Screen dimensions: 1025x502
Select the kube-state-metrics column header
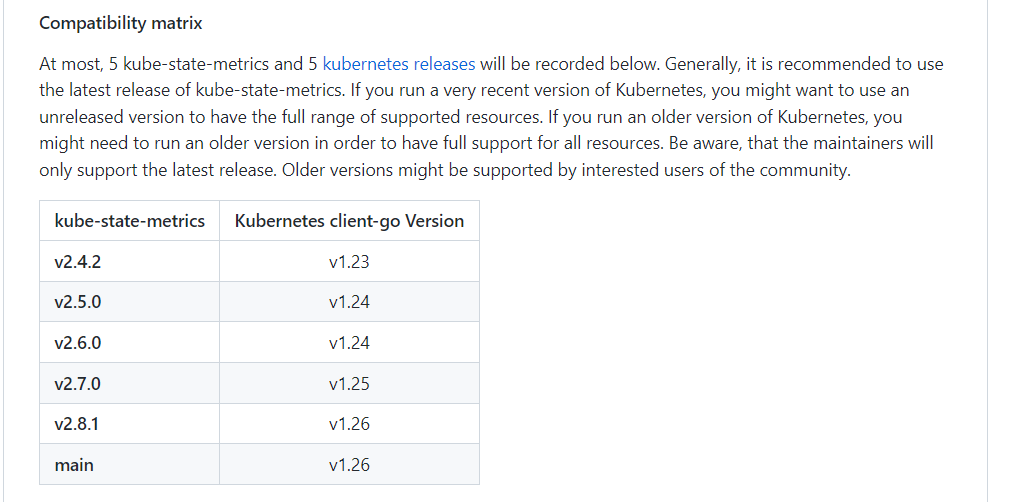click(129, 221)
